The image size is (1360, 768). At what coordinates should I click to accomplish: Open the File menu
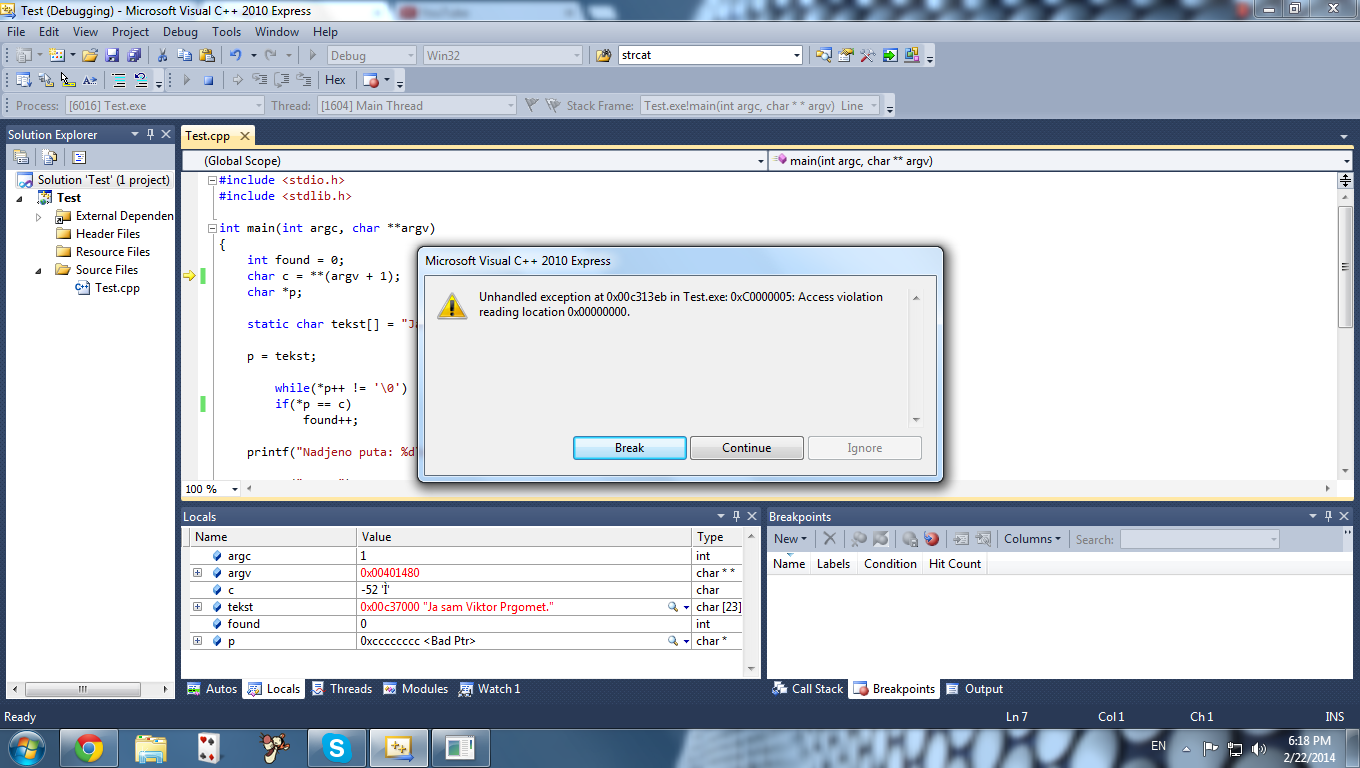(x=16, y=32)
